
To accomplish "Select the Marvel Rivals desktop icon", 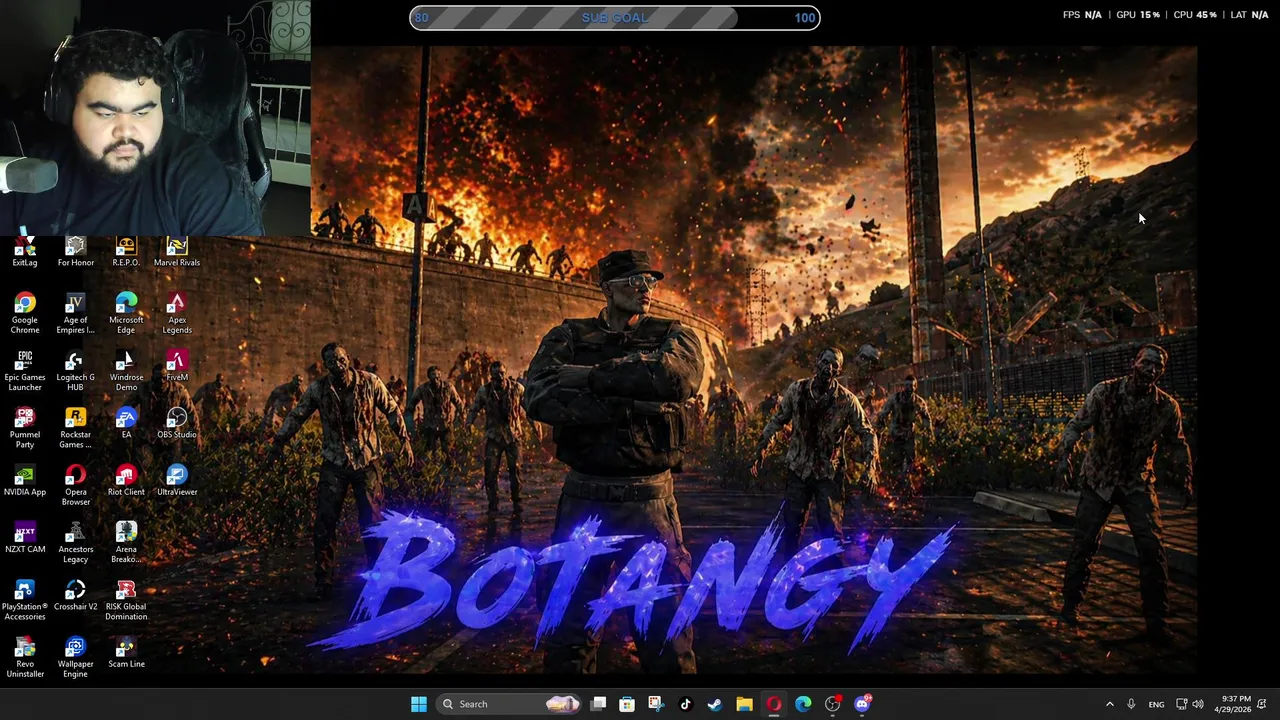I will (x=177, y=252).
